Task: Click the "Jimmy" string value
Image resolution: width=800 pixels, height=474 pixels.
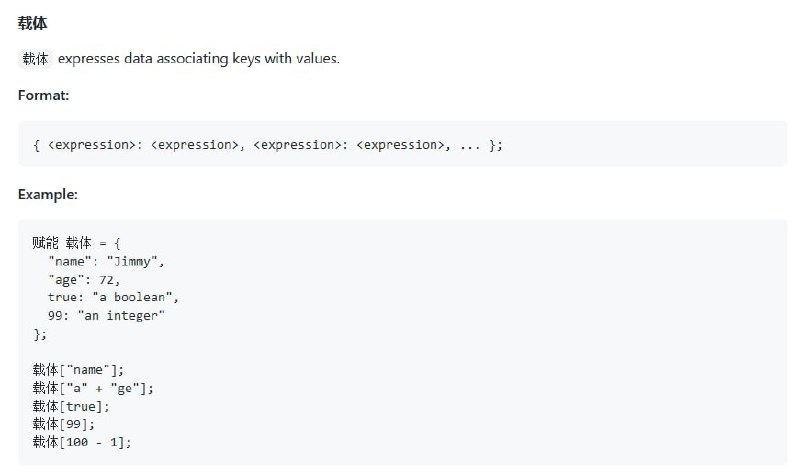Action: coord(132,262)
